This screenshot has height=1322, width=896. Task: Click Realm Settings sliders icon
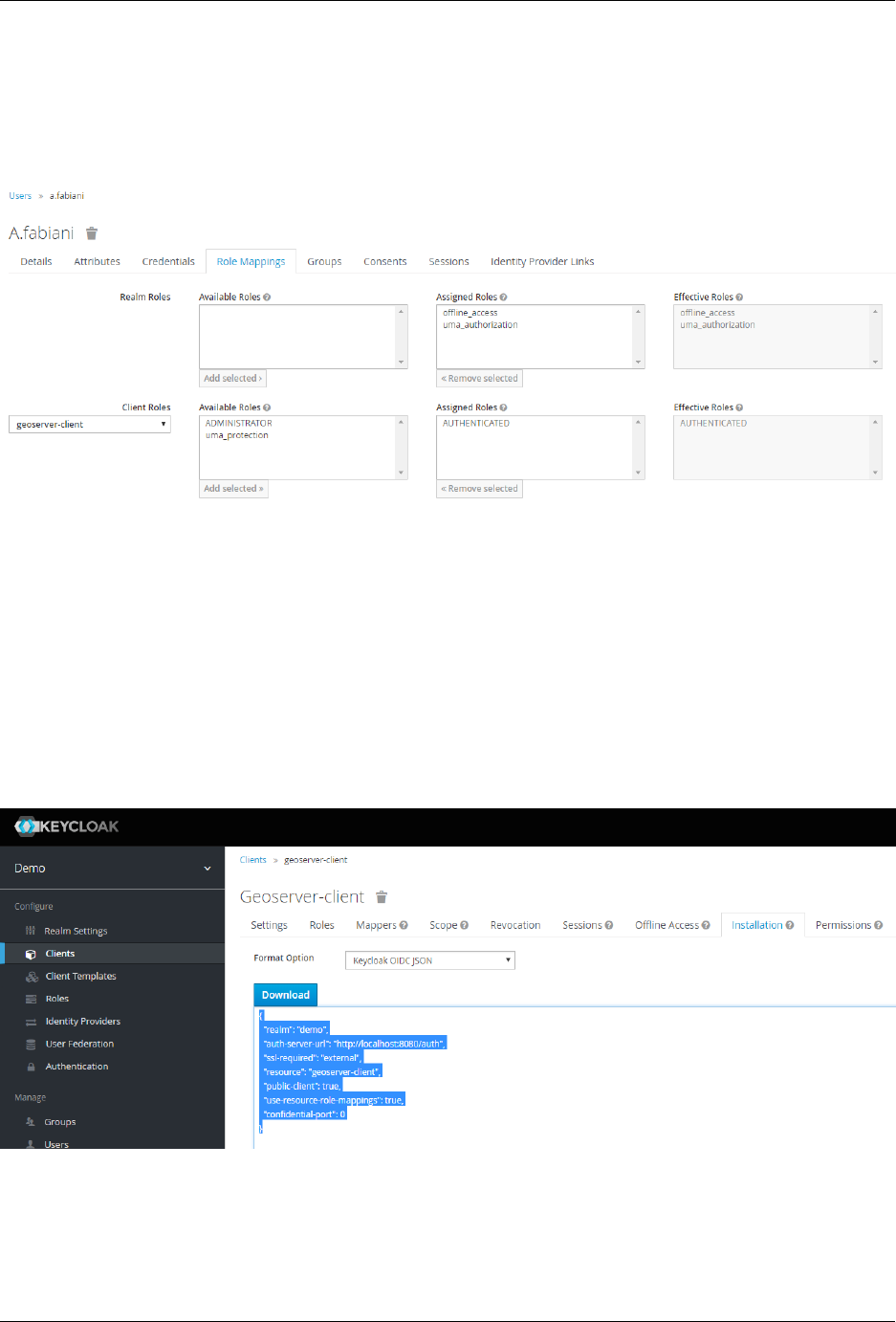[x=31, y=931]
